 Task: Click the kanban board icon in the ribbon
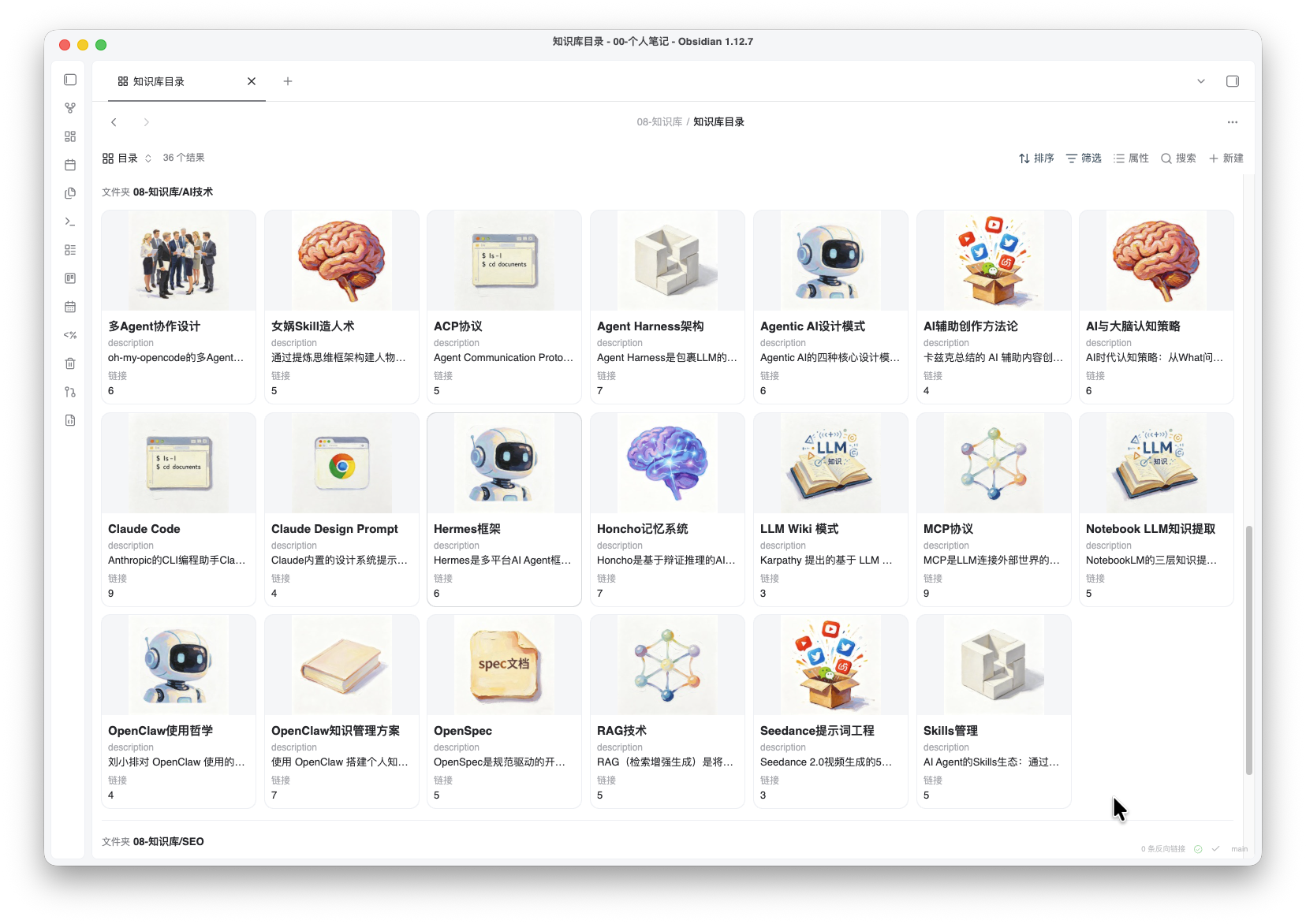(70, 278)
